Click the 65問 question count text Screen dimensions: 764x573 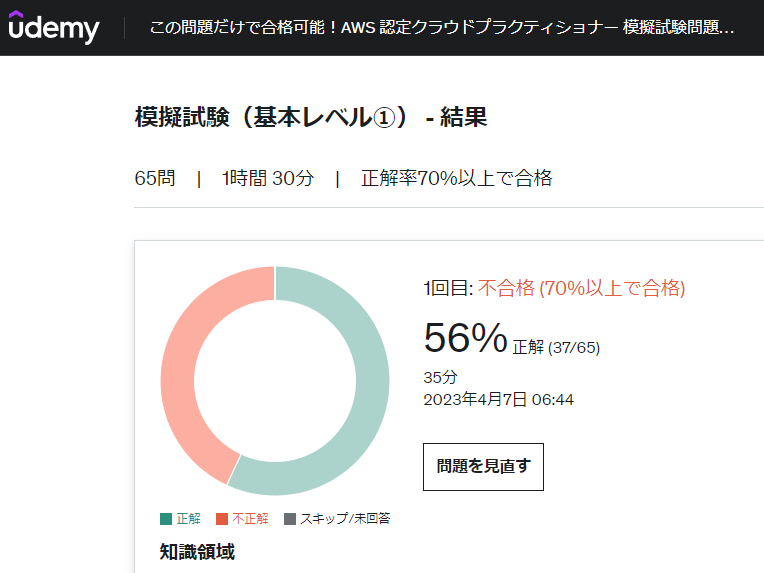(155, 178)
